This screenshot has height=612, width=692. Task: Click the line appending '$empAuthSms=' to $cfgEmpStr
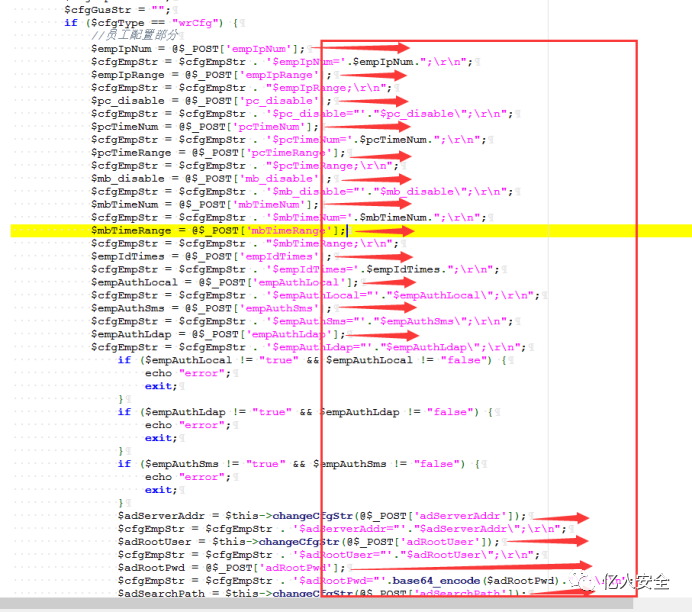[302, 322]
